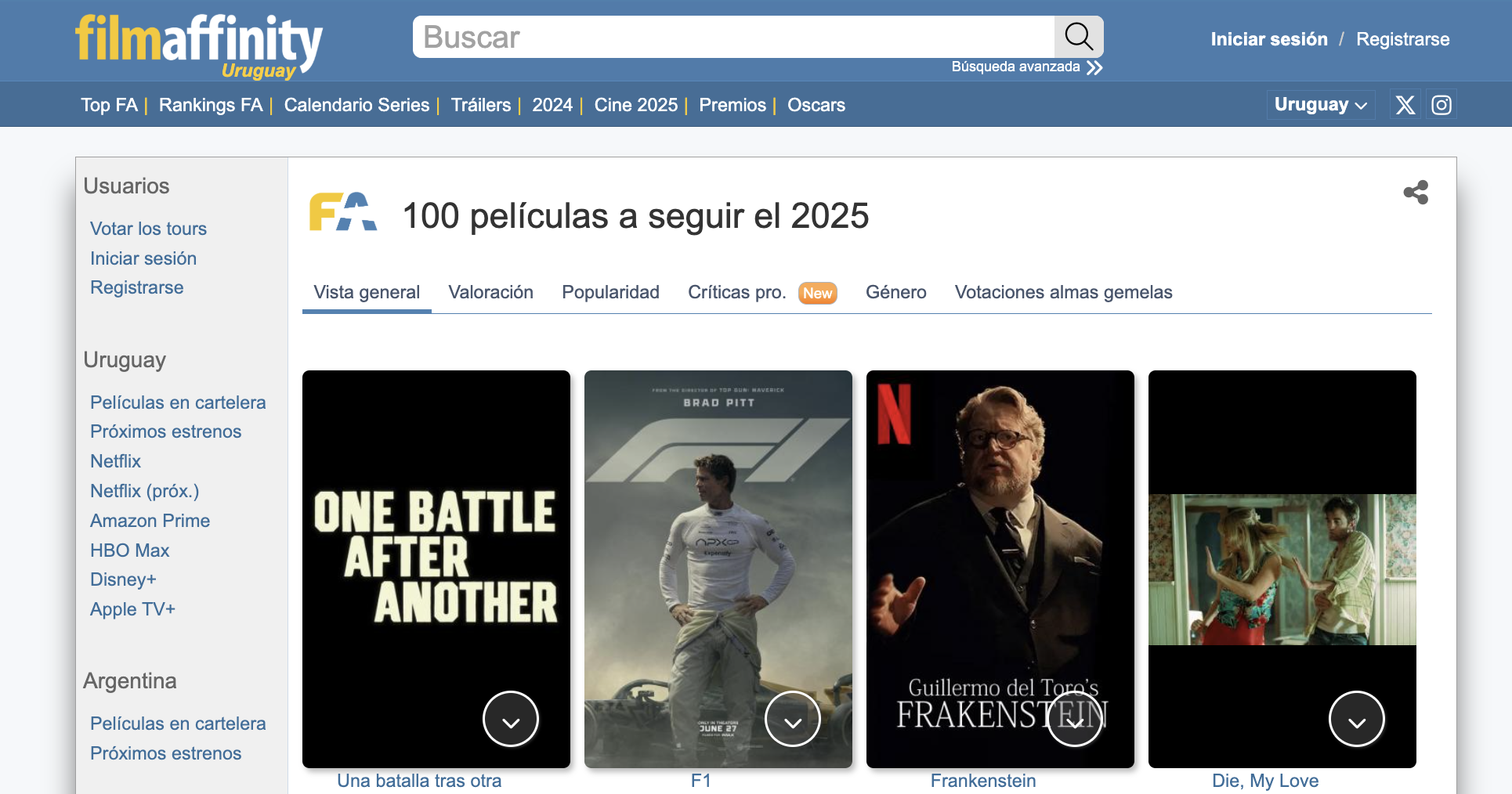Switch to the Vista general tab
Screen dimensions: 1512x794
click(x=367, y=292)
